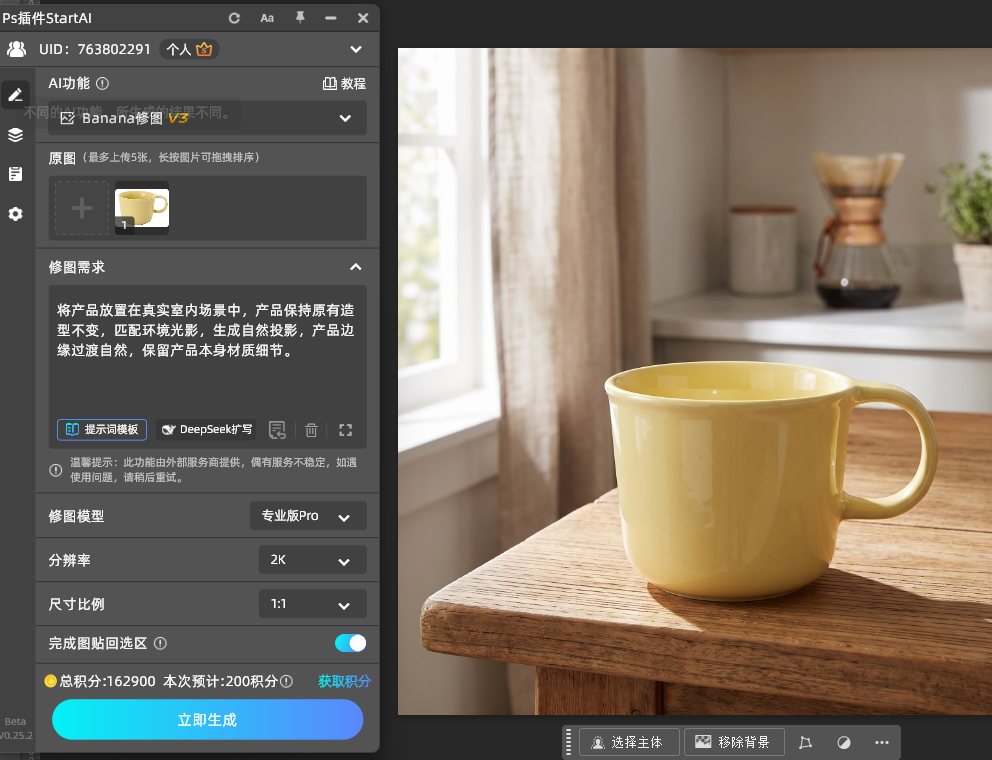Pin the StartAI plugin panel
This screenshot has width=992, height=760.
(x=300, y=18)
